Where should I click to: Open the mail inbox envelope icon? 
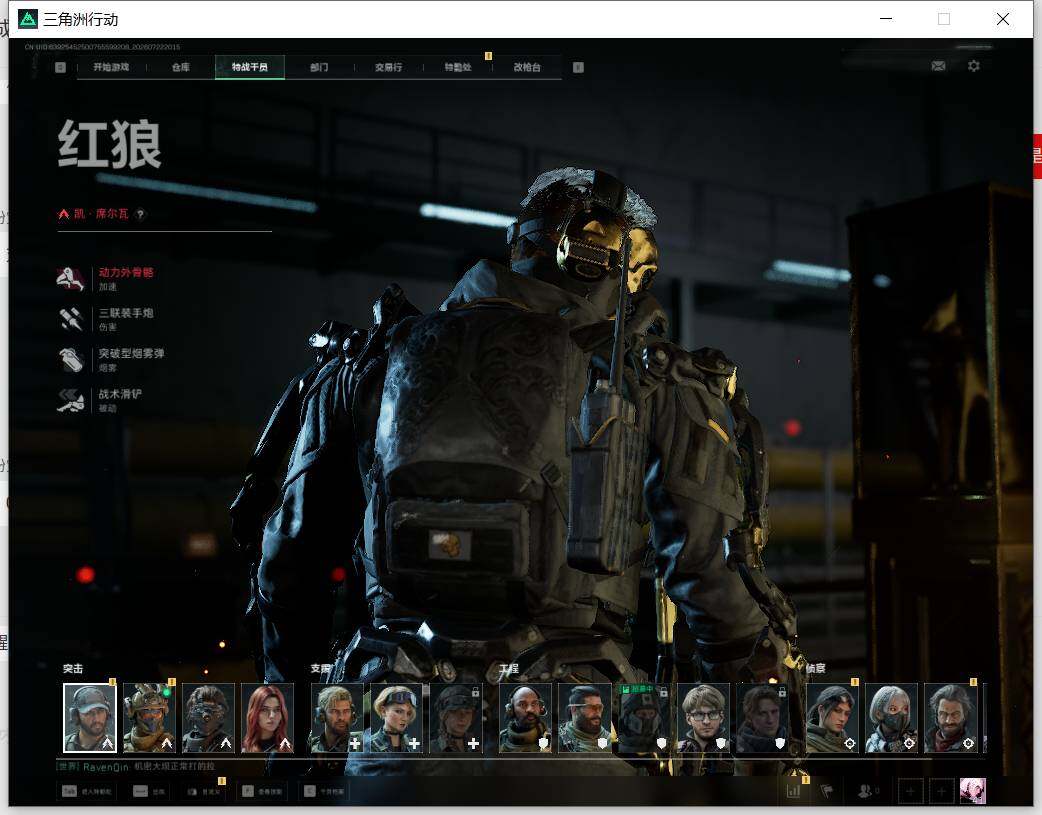[x=938, y=66]
